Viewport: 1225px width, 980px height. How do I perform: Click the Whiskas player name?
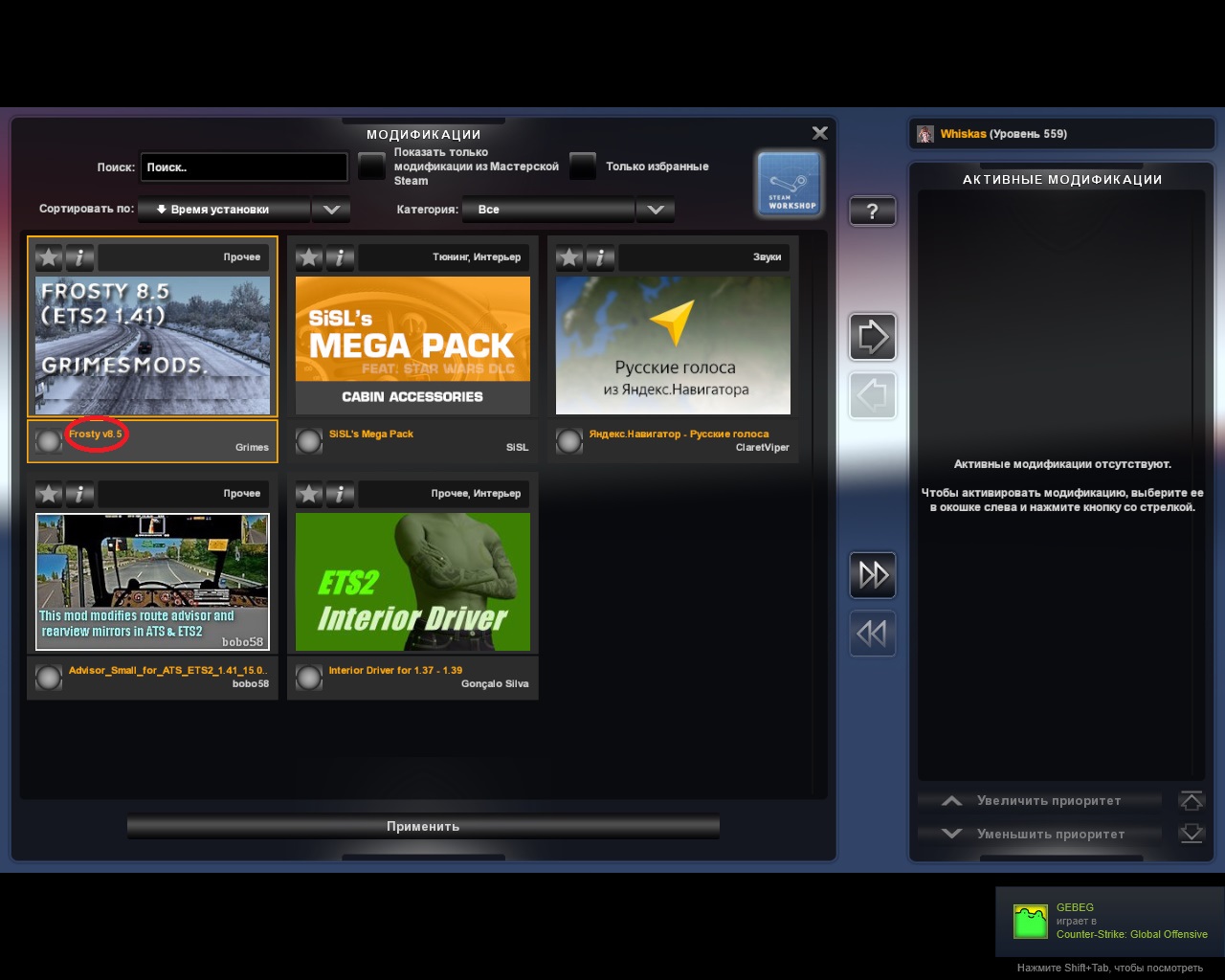click(x=963, y=134)
